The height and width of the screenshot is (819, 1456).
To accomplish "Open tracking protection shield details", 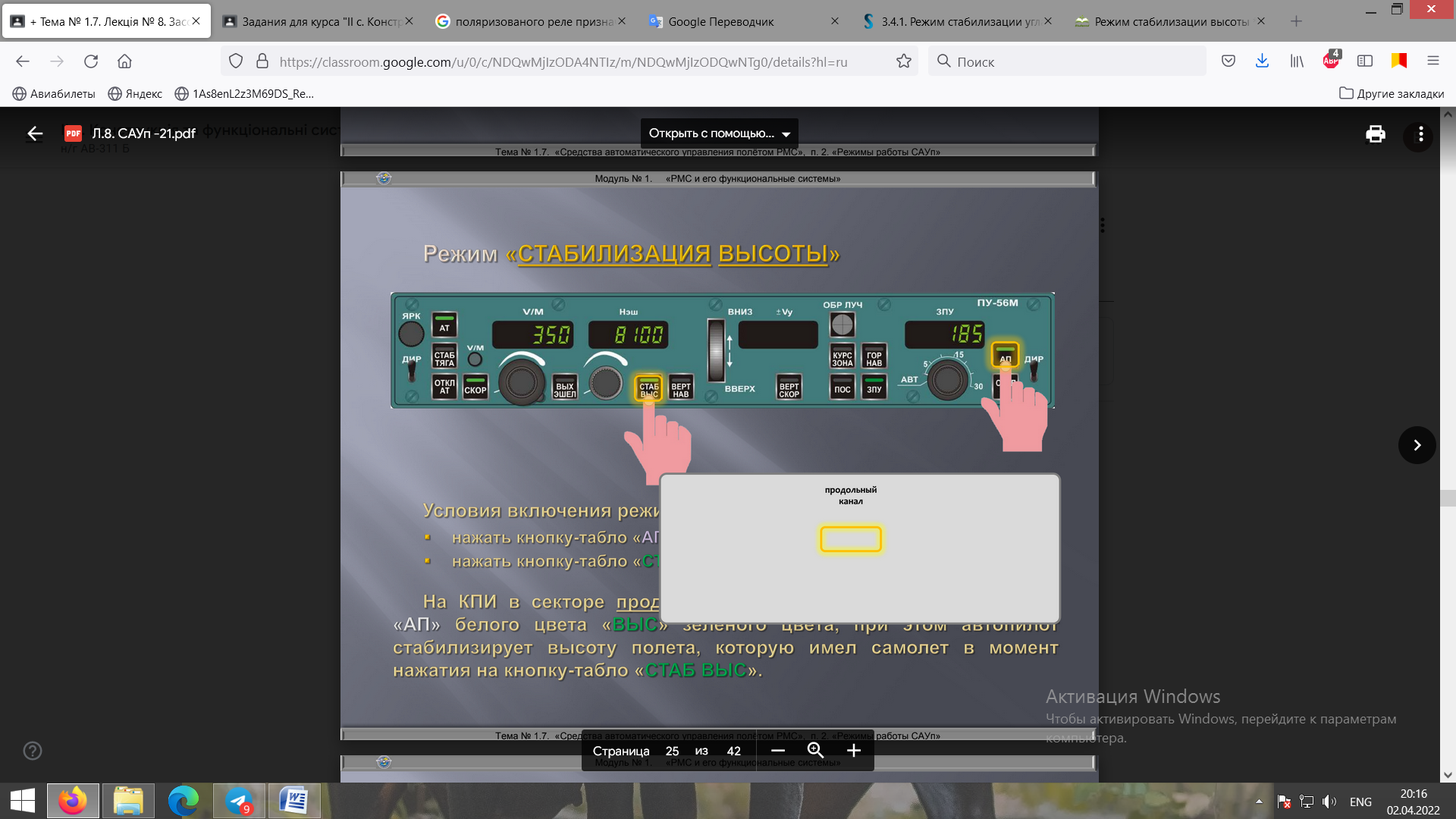I will 236,61.
